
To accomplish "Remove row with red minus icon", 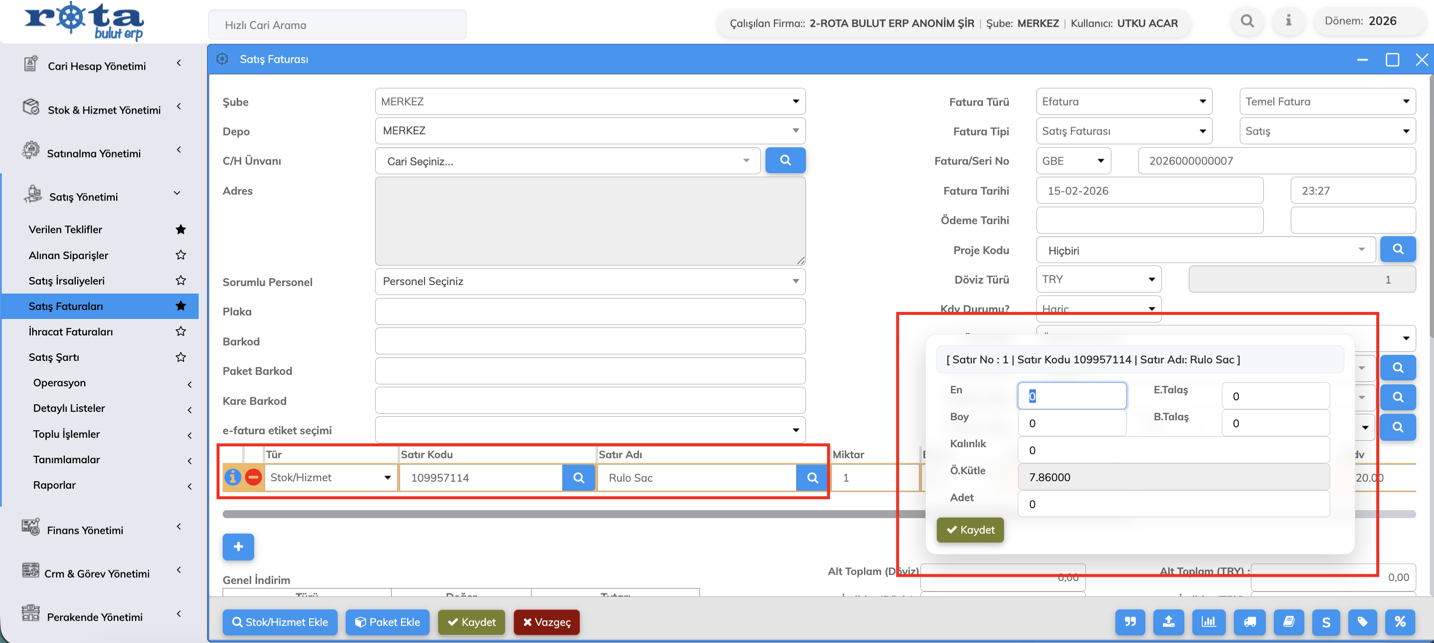I will pos(254,478).
